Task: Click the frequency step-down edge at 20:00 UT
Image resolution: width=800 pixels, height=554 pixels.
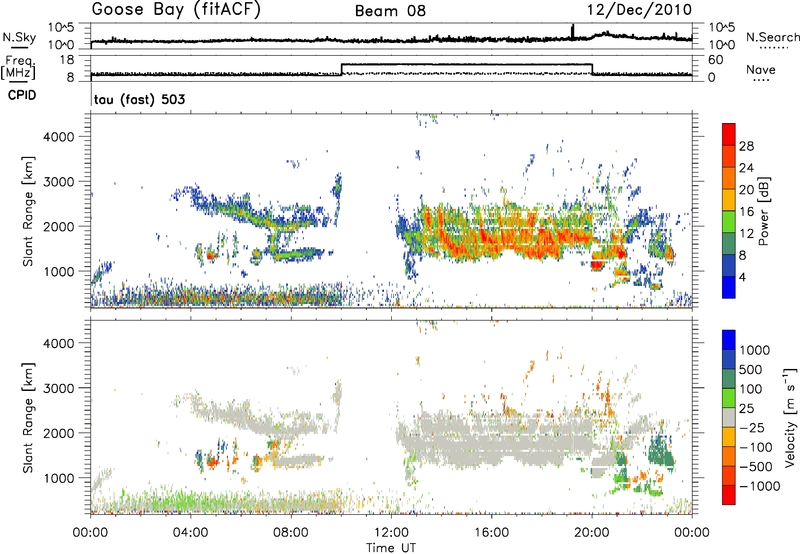Action: point(592,69)
